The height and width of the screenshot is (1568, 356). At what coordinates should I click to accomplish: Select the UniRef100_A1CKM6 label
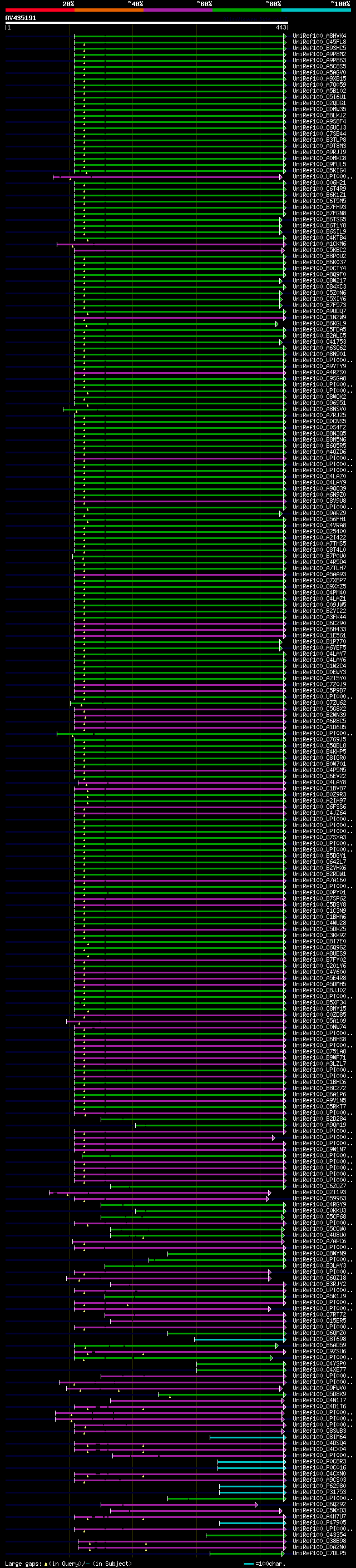[319, 244]
